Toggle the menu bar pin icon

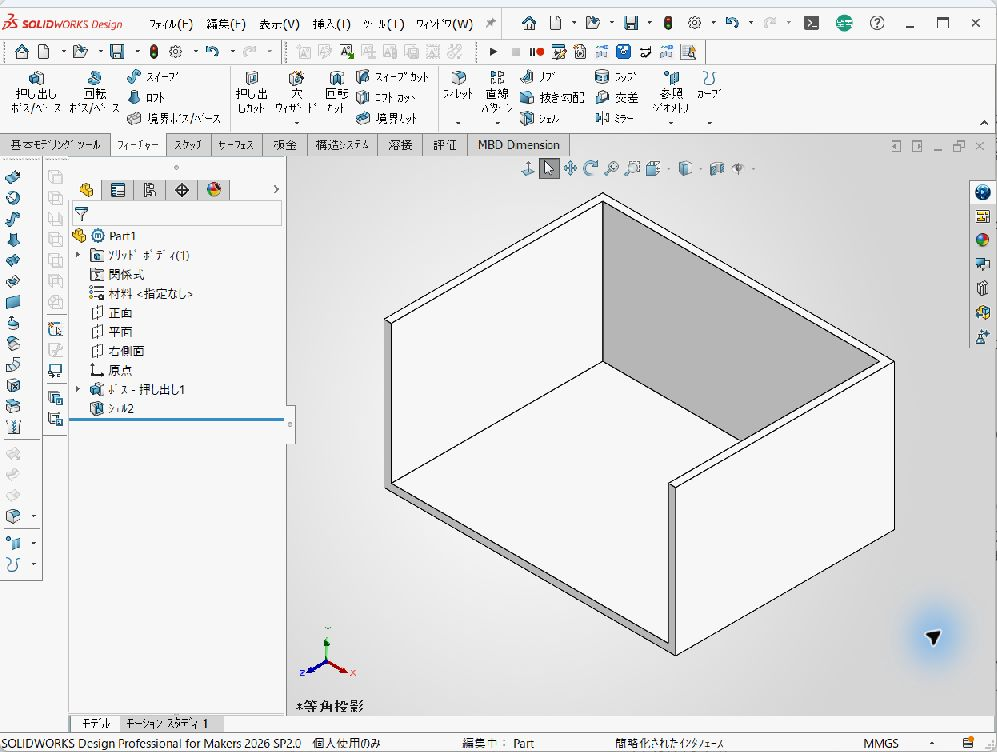tap(490, 24)
